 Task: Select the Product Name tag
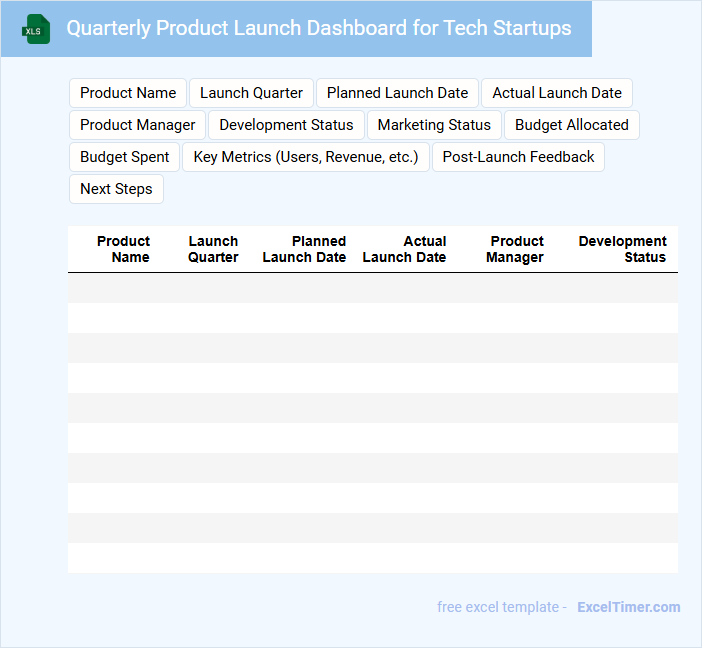128,93
